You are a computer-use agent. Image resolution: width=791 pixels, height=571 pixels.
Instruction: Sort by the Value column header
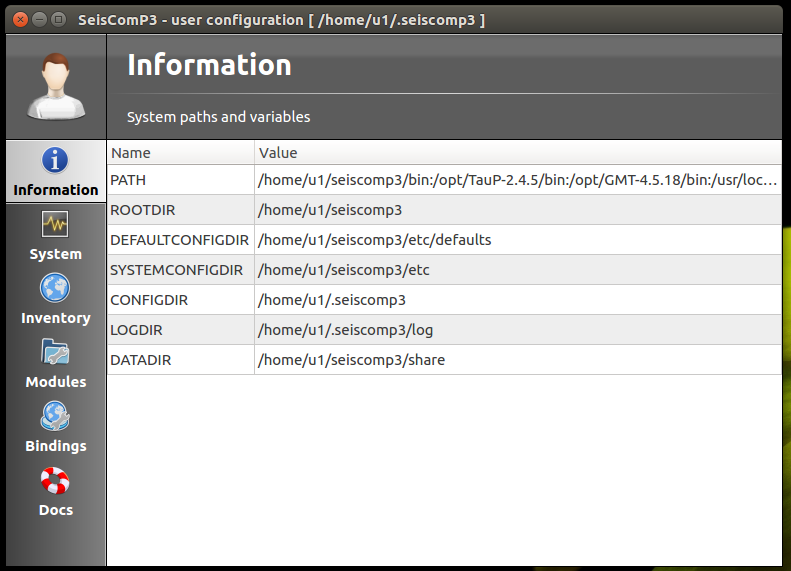[x=518, y=152]
